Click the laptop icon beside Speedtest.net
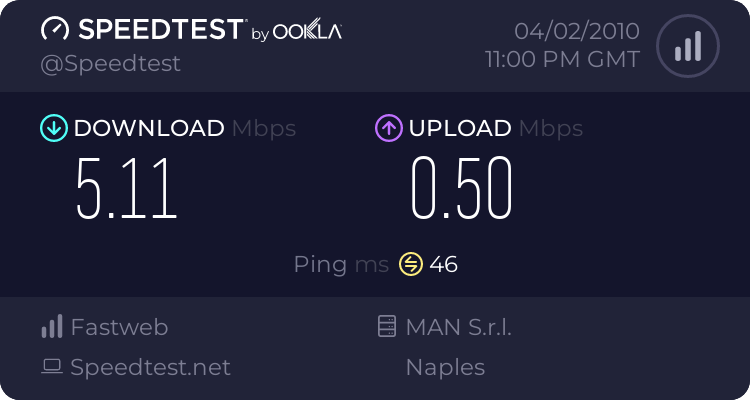This screenshot has width=750, height=400. coord(52,367)
